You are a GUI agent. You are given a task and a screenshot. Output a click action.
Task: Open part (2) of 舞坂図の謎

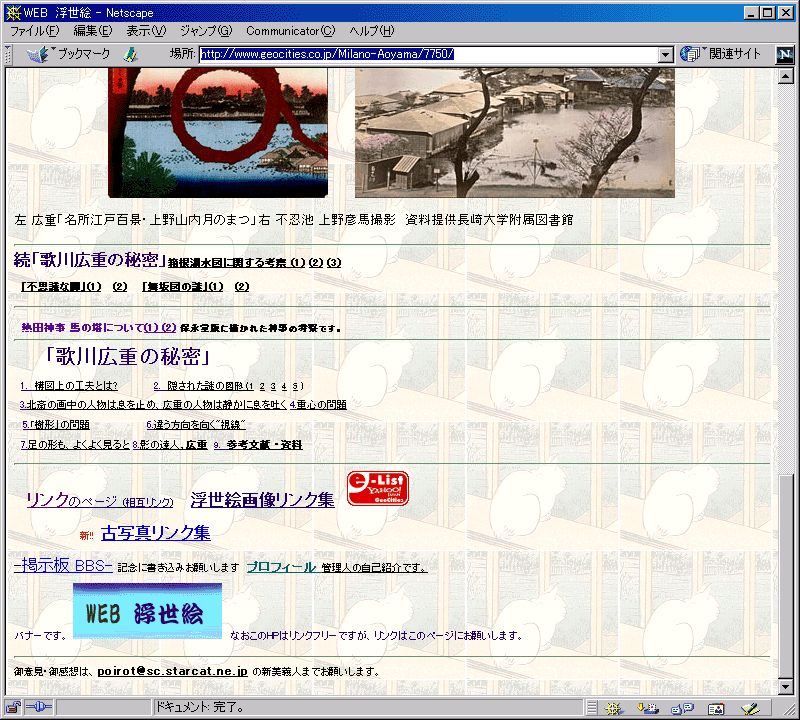pyautogui.click(x=242, y=287)
